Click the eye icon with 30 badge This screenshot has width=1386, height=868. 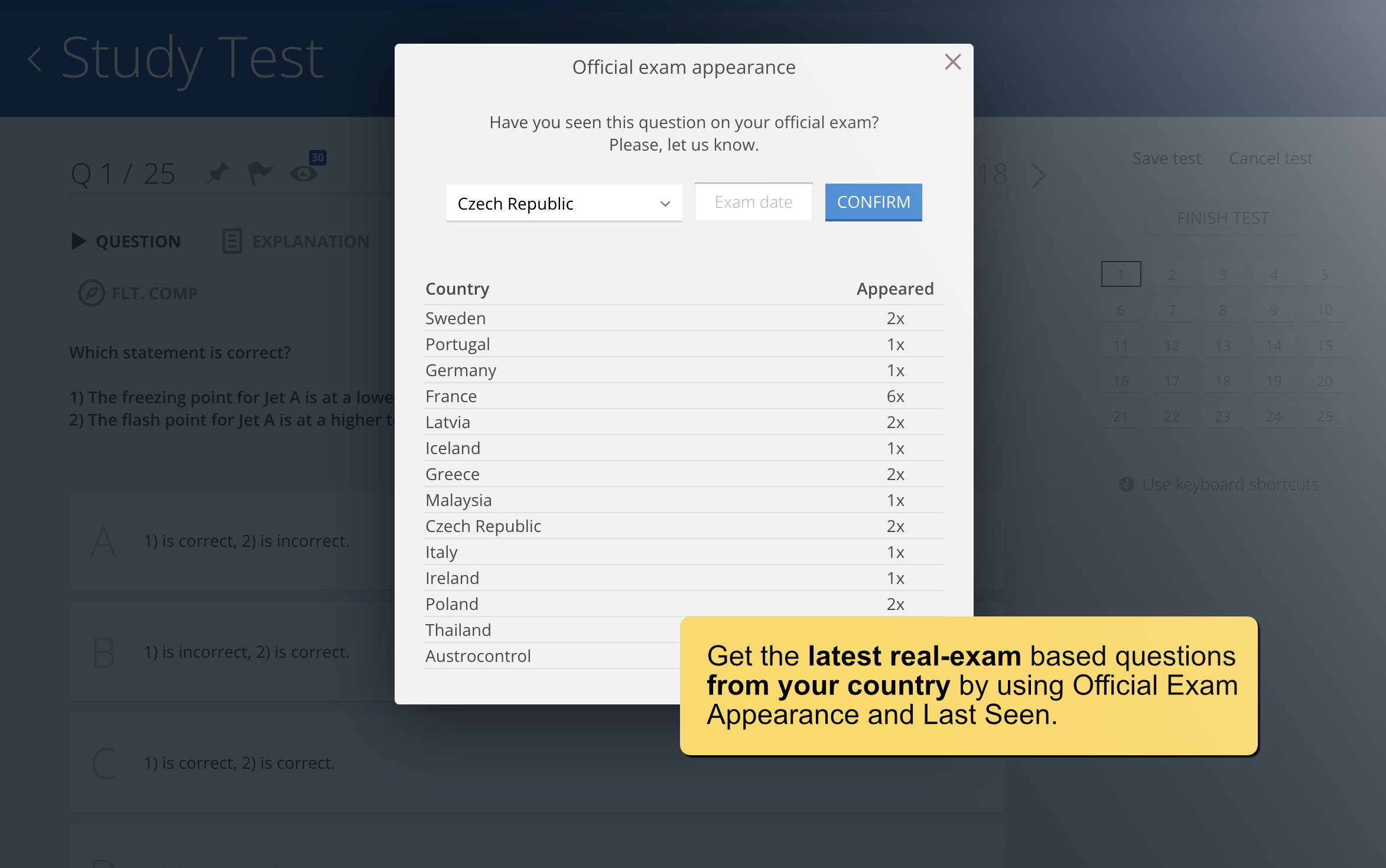(x=304, y=174)
